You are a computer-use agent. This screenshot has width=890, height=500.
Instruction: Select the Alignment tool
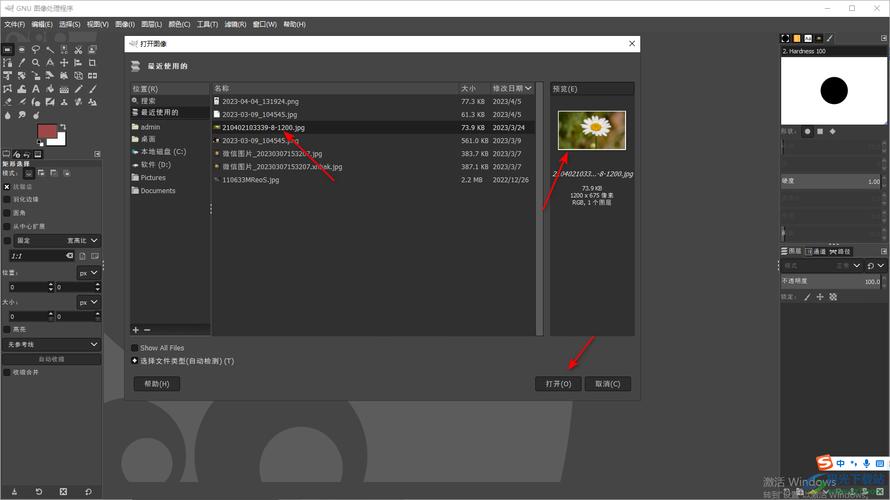coord(78,62)
